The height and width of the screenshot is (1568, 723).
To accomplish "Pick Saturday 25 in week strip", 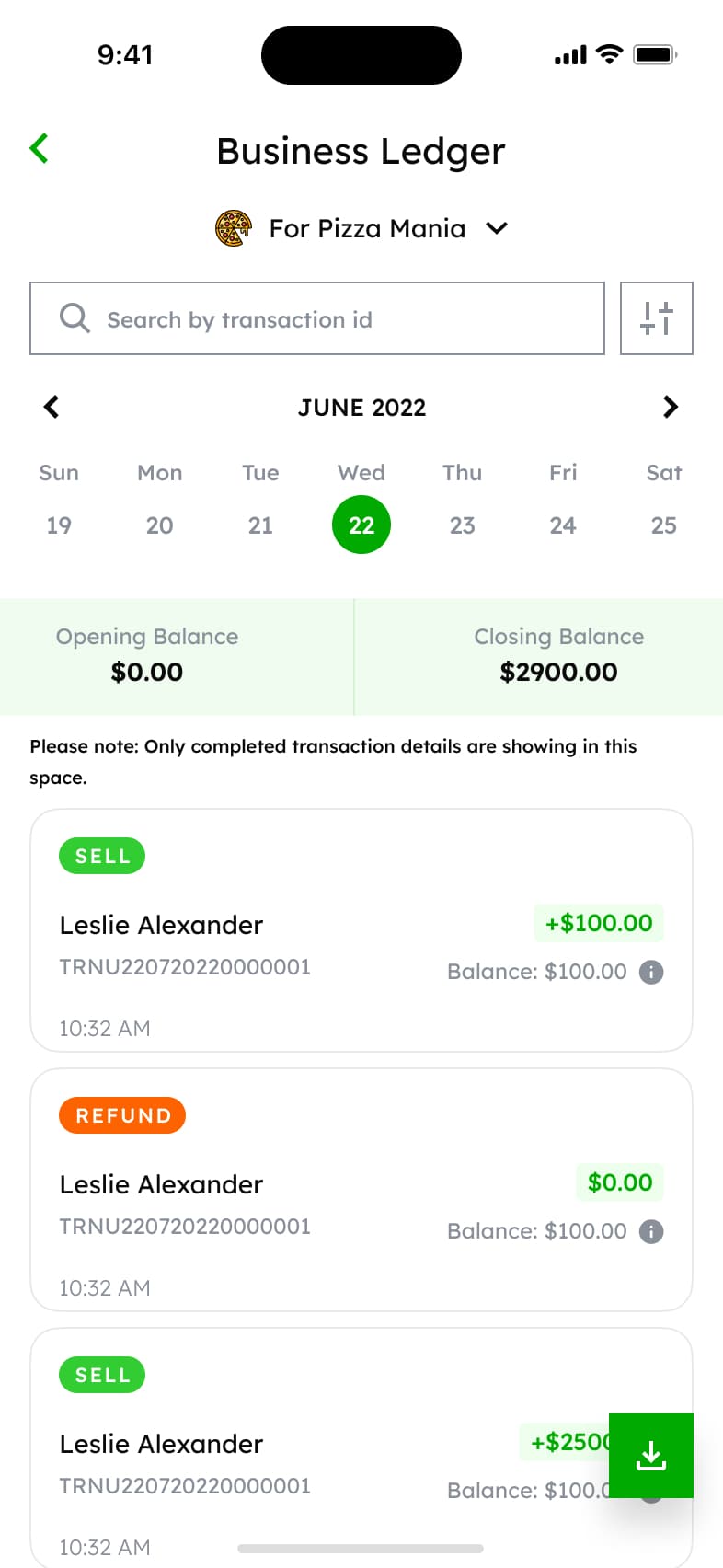I will pos(663,525).
